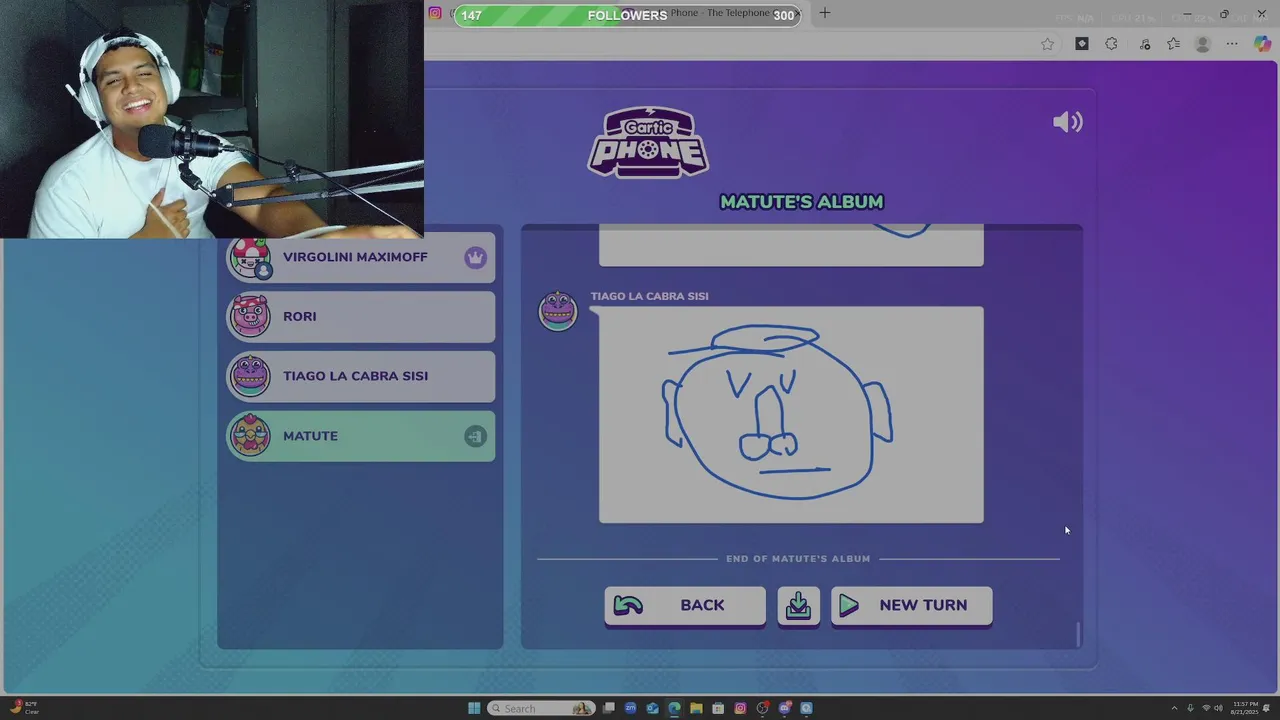This screenshot has height=720, width=1280.
Task: Open Tiago's face drawing in the album
Action: click(791, 415)
